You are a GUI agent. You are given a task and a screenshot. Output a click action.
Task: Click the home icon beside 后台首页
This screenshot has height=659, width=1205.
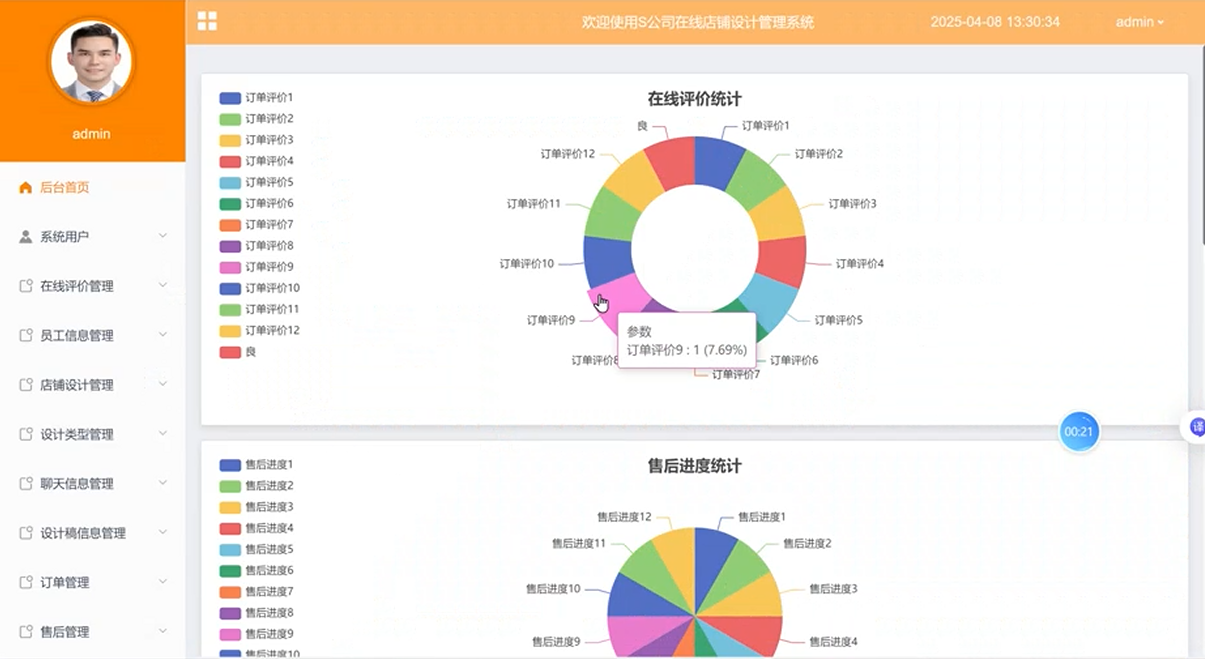tap(26, 187)
